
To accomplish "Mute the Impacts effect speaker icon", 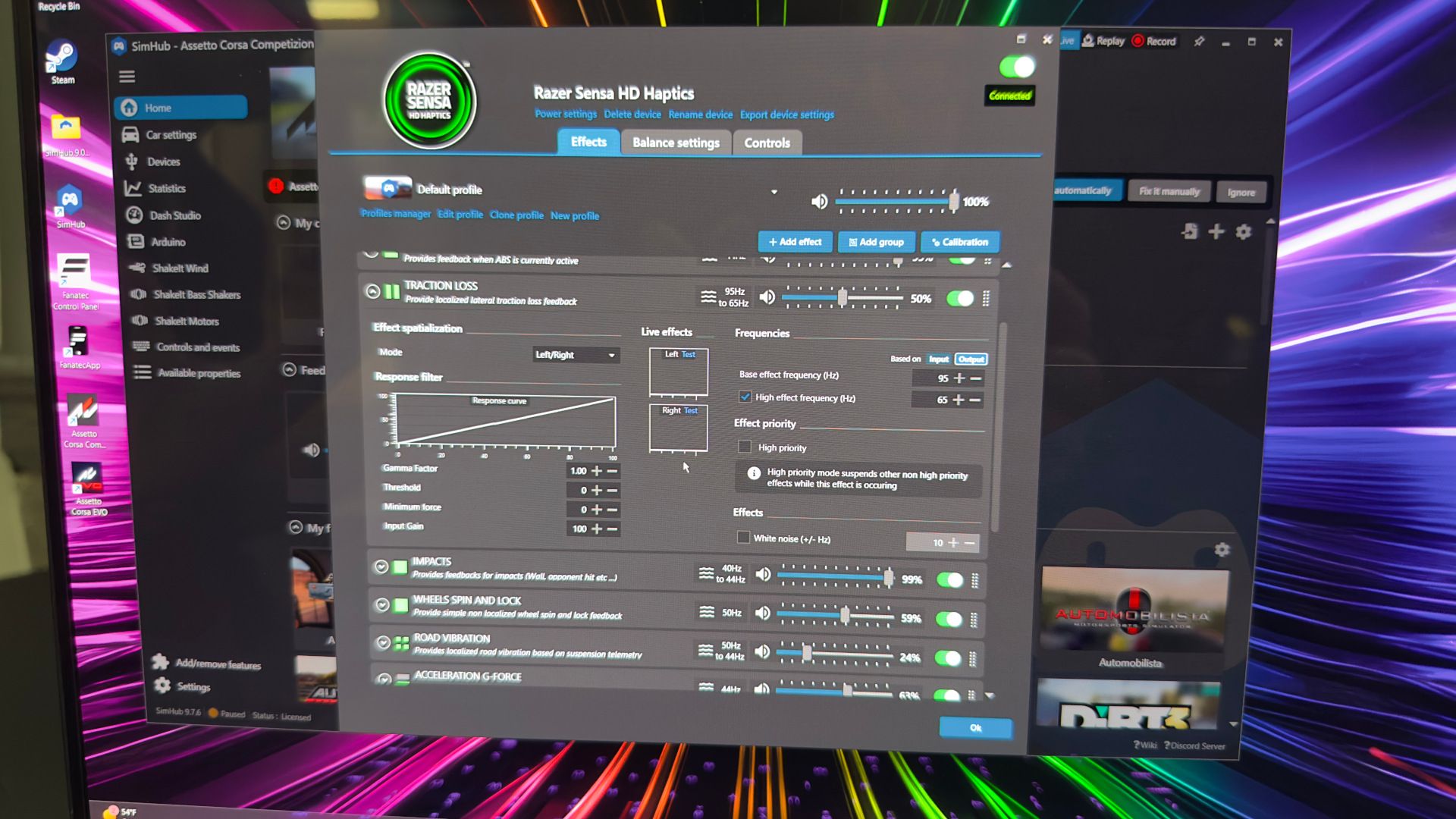I will point(764,575).
